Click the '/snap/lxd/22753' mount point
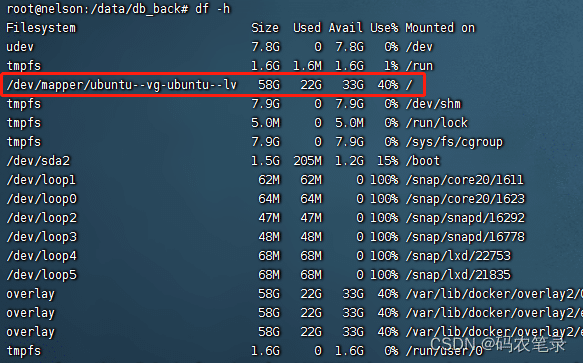Image resolution: width=583 pixels, height=363 pixels. click(x=458, y=256)
